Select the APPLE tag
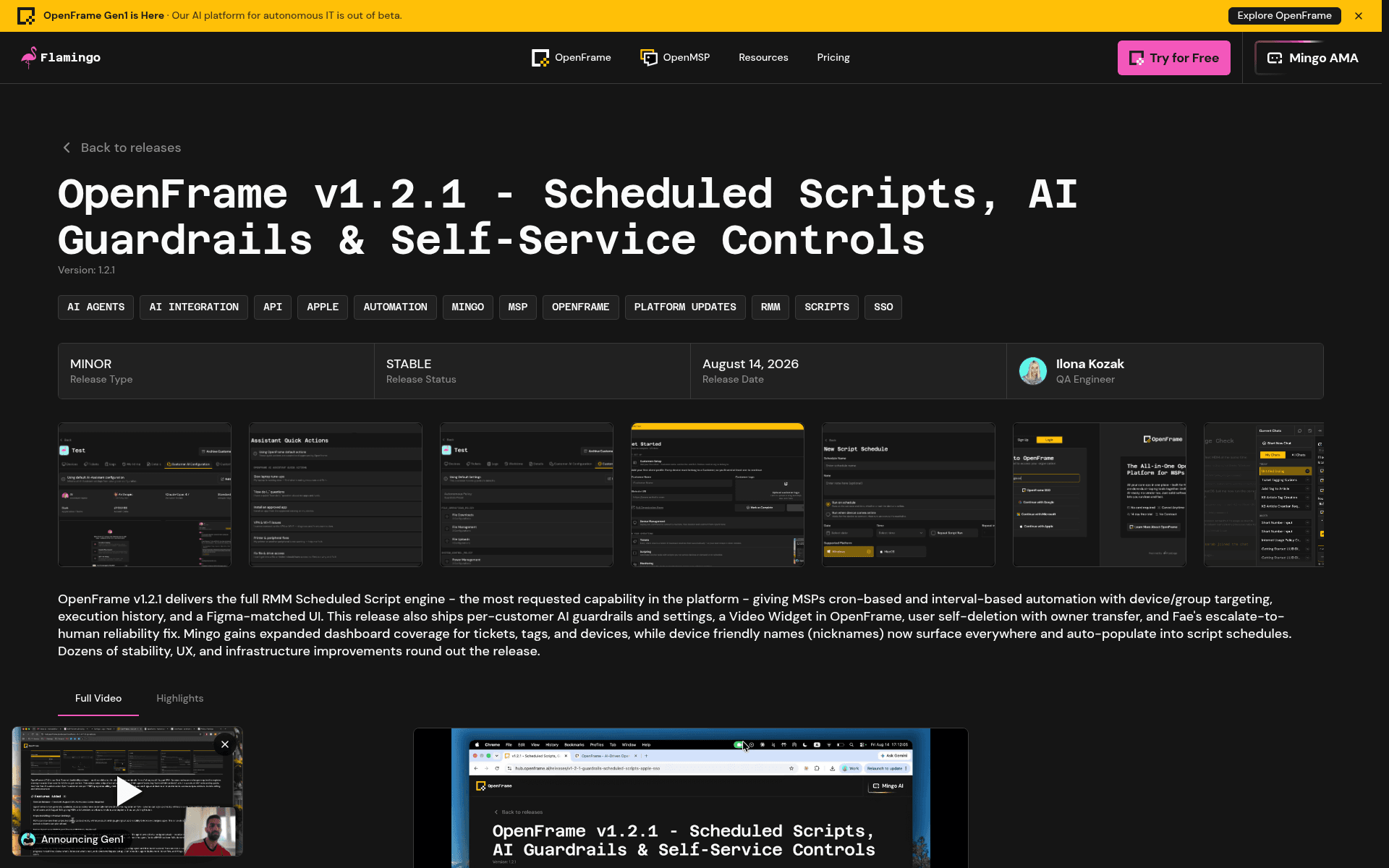Viewport: 1389px width, 868px height. coord(323,307)
